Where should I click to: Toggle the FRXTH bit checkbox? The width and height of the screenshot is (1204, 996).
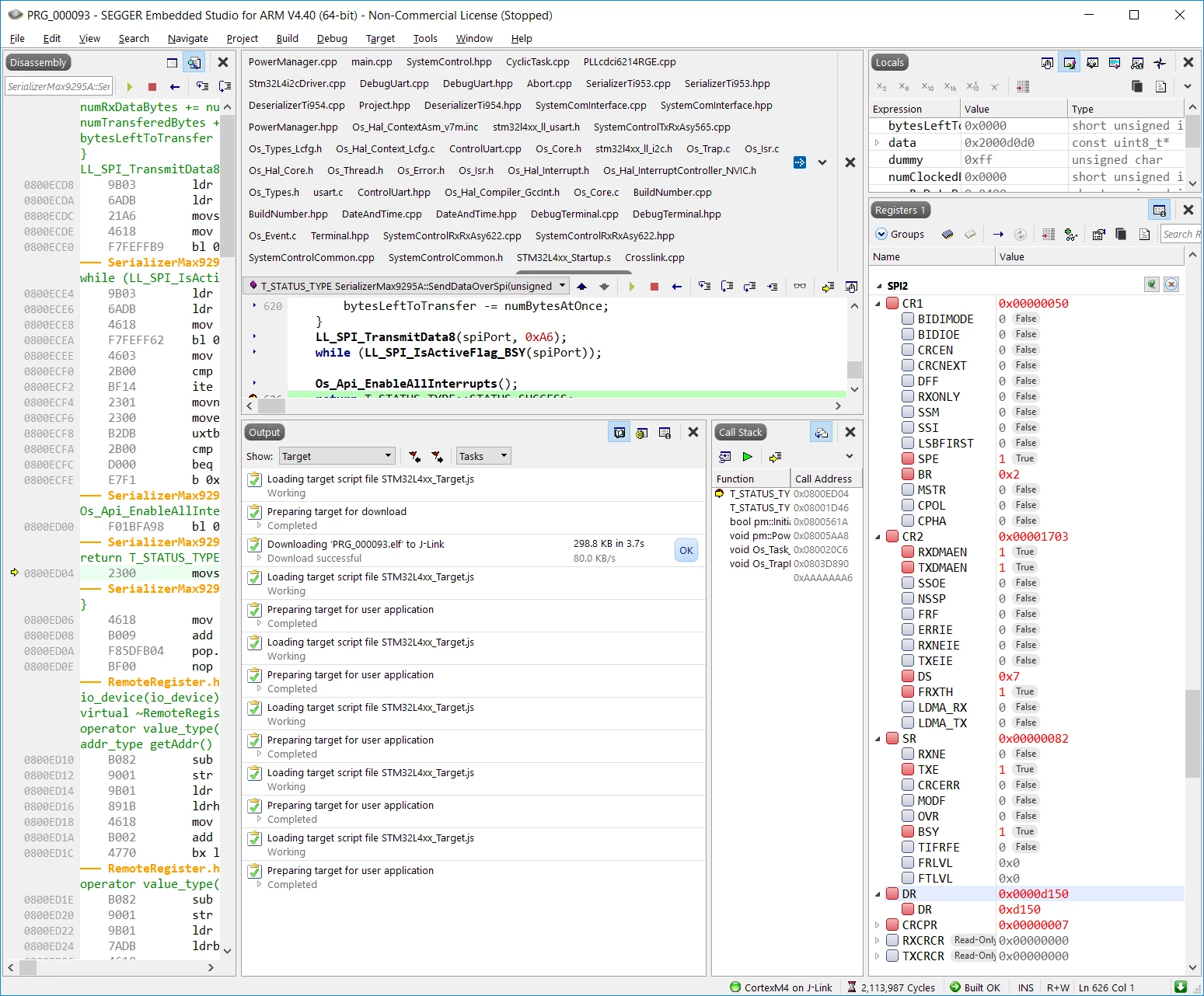[908, 691]
